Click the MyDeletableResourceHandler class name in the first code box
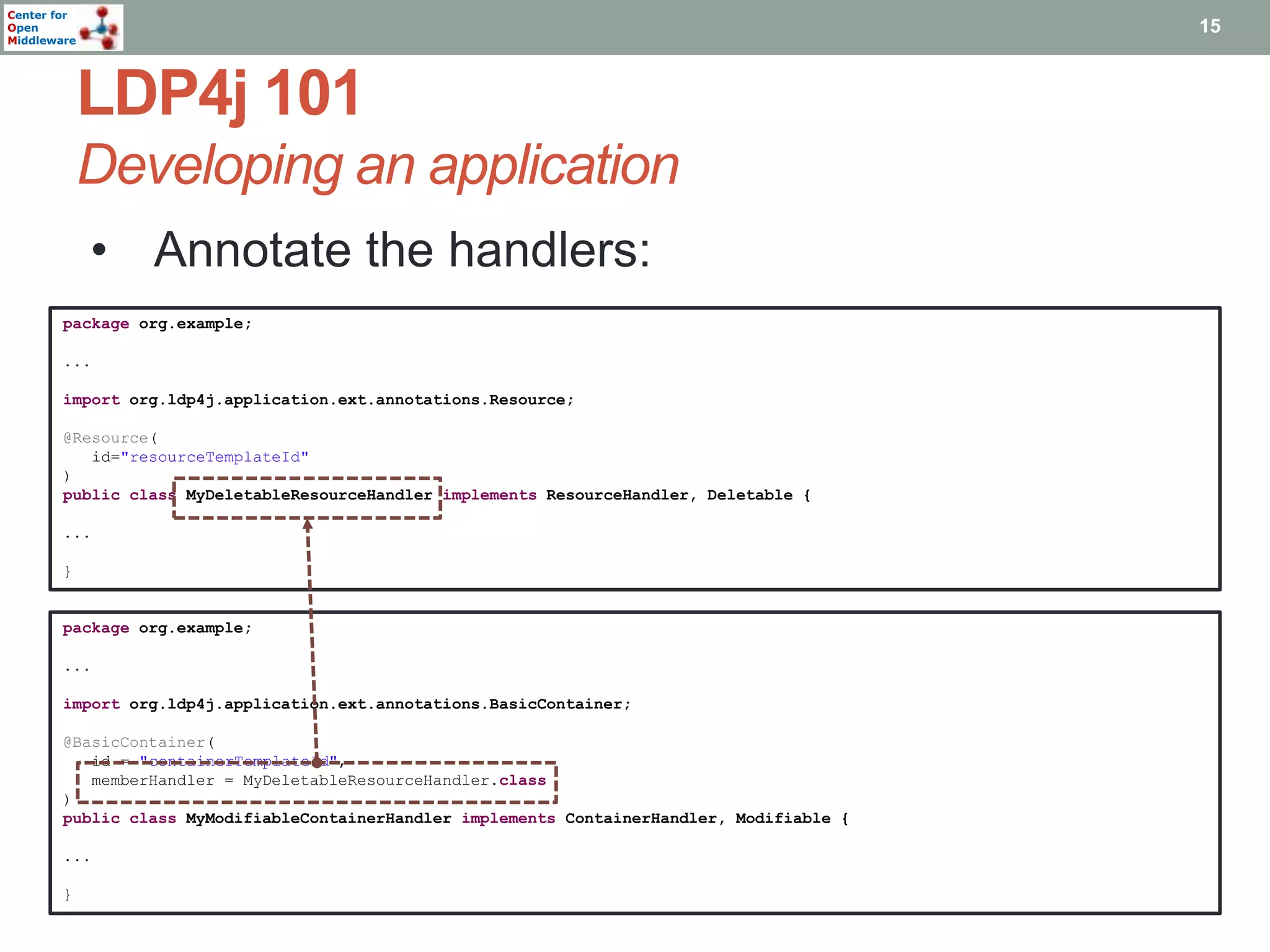 [309, 495]
